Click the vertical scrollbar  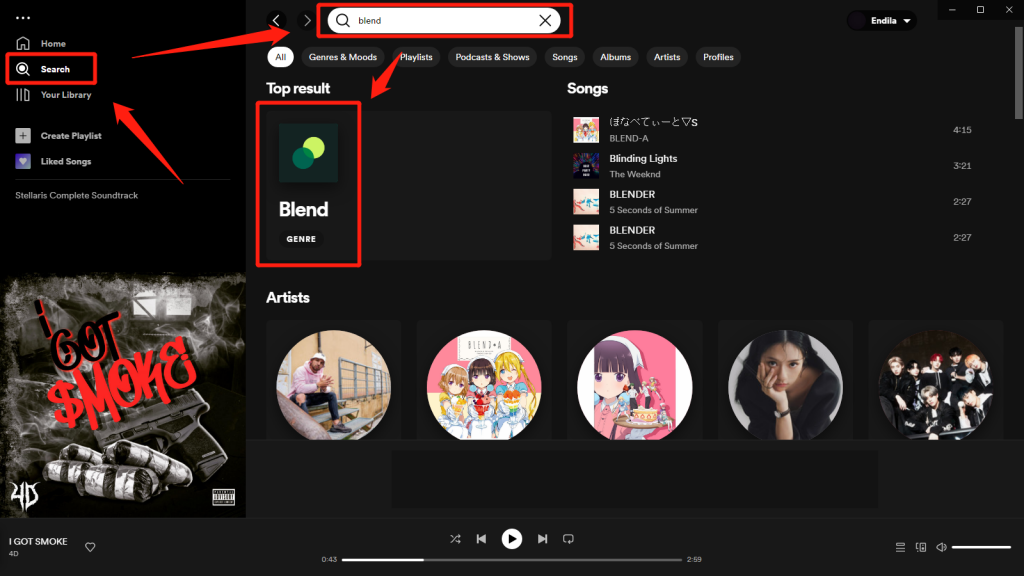click(1019, 73)
